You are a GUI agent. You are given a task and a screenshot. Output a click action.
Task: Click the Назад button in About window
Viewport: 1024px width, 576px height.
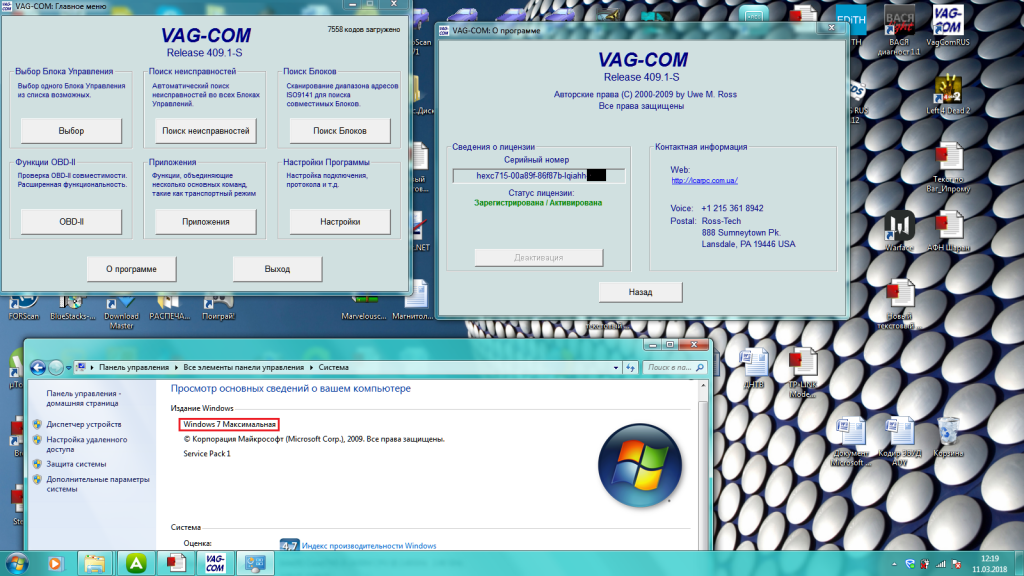[640, 292]
